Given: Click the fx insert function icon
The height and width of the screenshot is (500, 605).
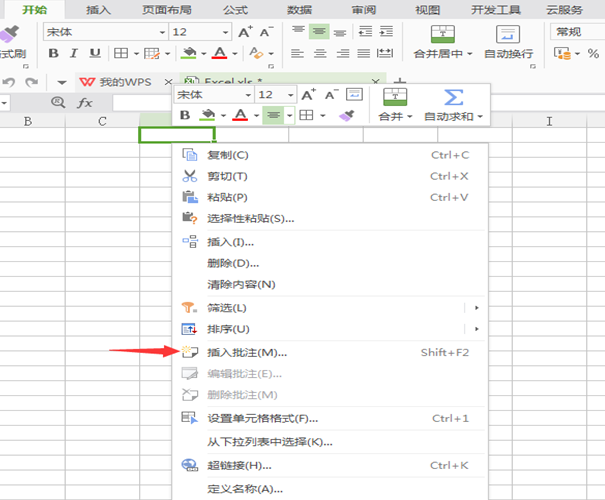Looking at the screenshot, I should point(84,103).
